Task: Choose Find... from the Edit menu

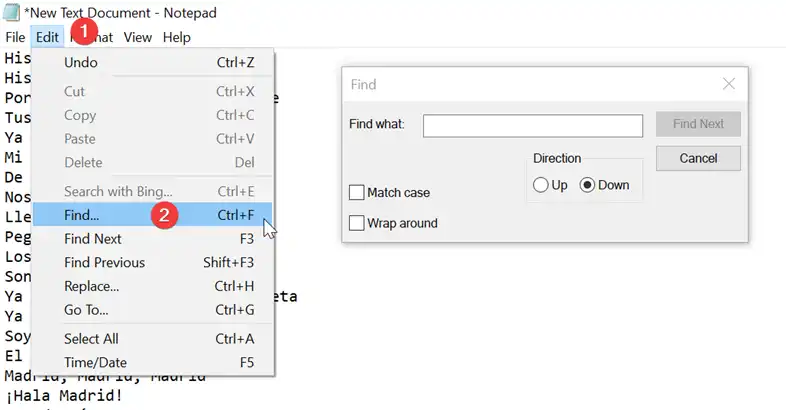Action: (152, 215)
